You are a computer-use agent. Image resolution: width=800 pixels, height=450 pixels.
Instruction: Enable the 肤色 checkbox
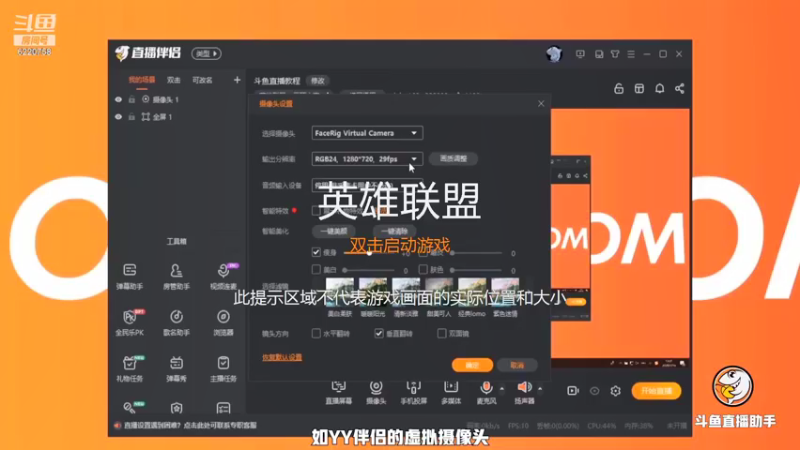423,269
